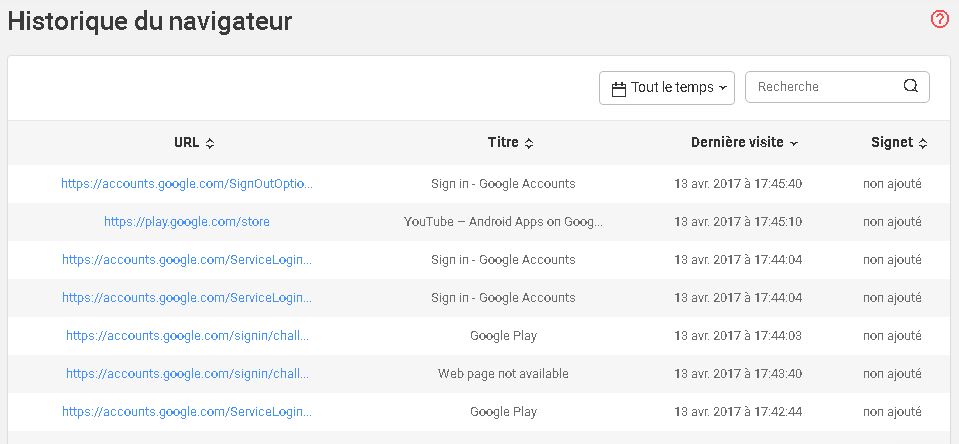This screenshot has height=444, width=959.
Task: Sort by Titre using the sort arrows
Action: 529,143
